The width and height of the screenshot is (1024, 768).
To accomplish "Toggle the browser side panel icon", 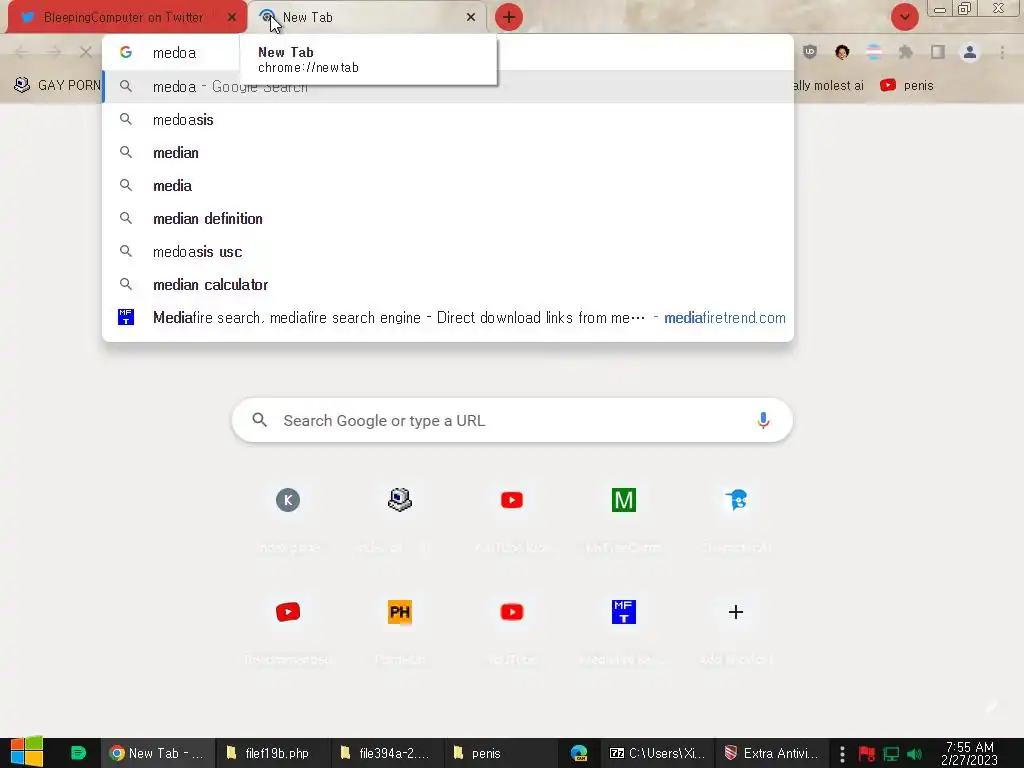I will click(x=938, y=52).
